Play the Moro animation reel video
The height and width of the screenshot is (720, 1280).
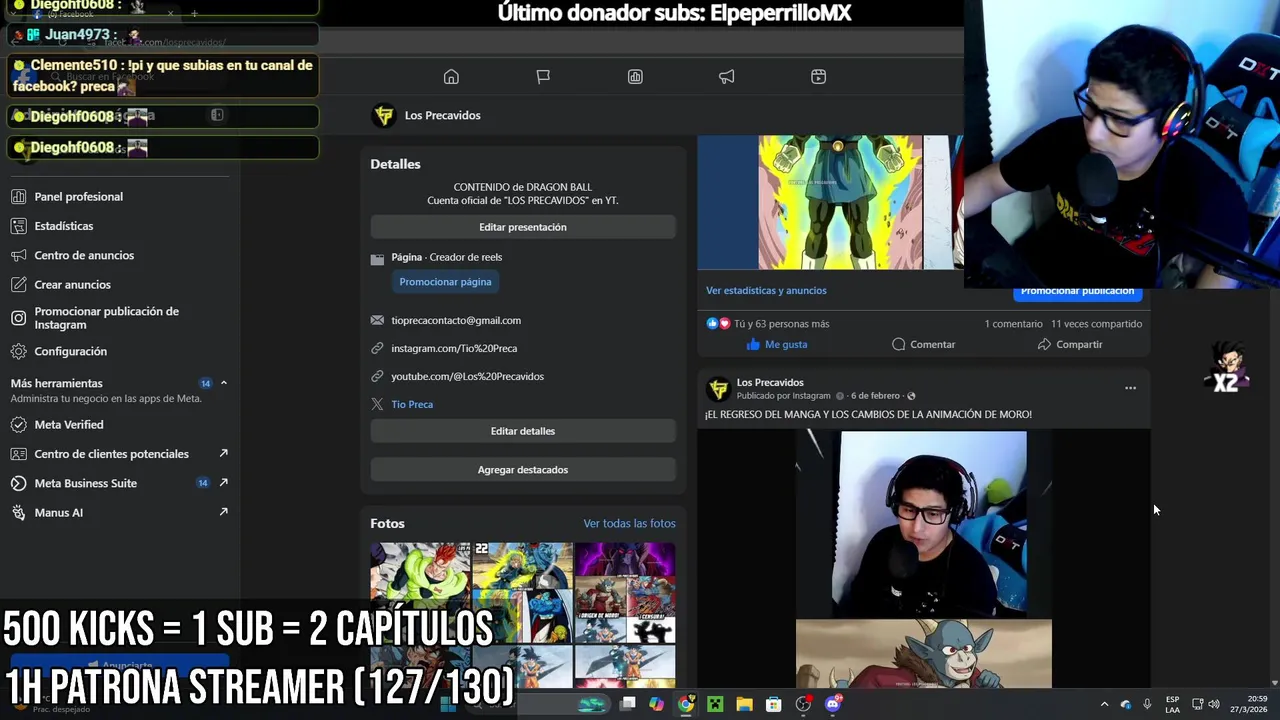(x=924, y=558)
